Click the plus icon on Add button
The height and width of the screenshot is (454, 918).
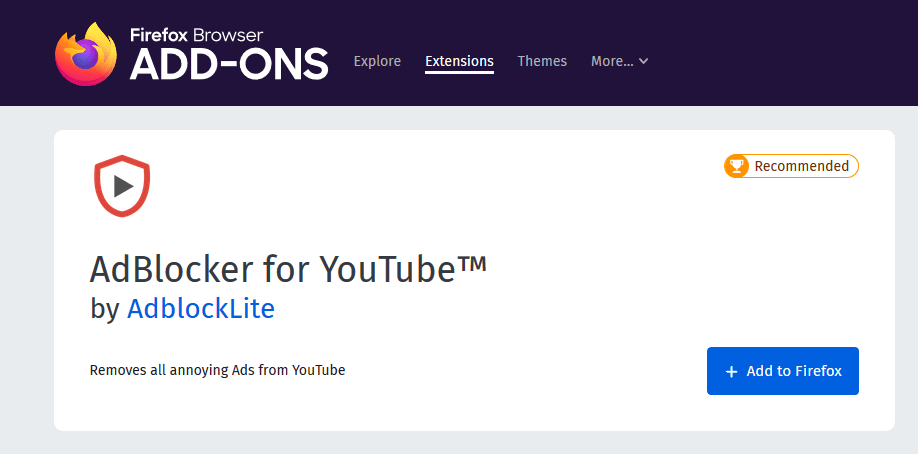(x=731, y=371)
